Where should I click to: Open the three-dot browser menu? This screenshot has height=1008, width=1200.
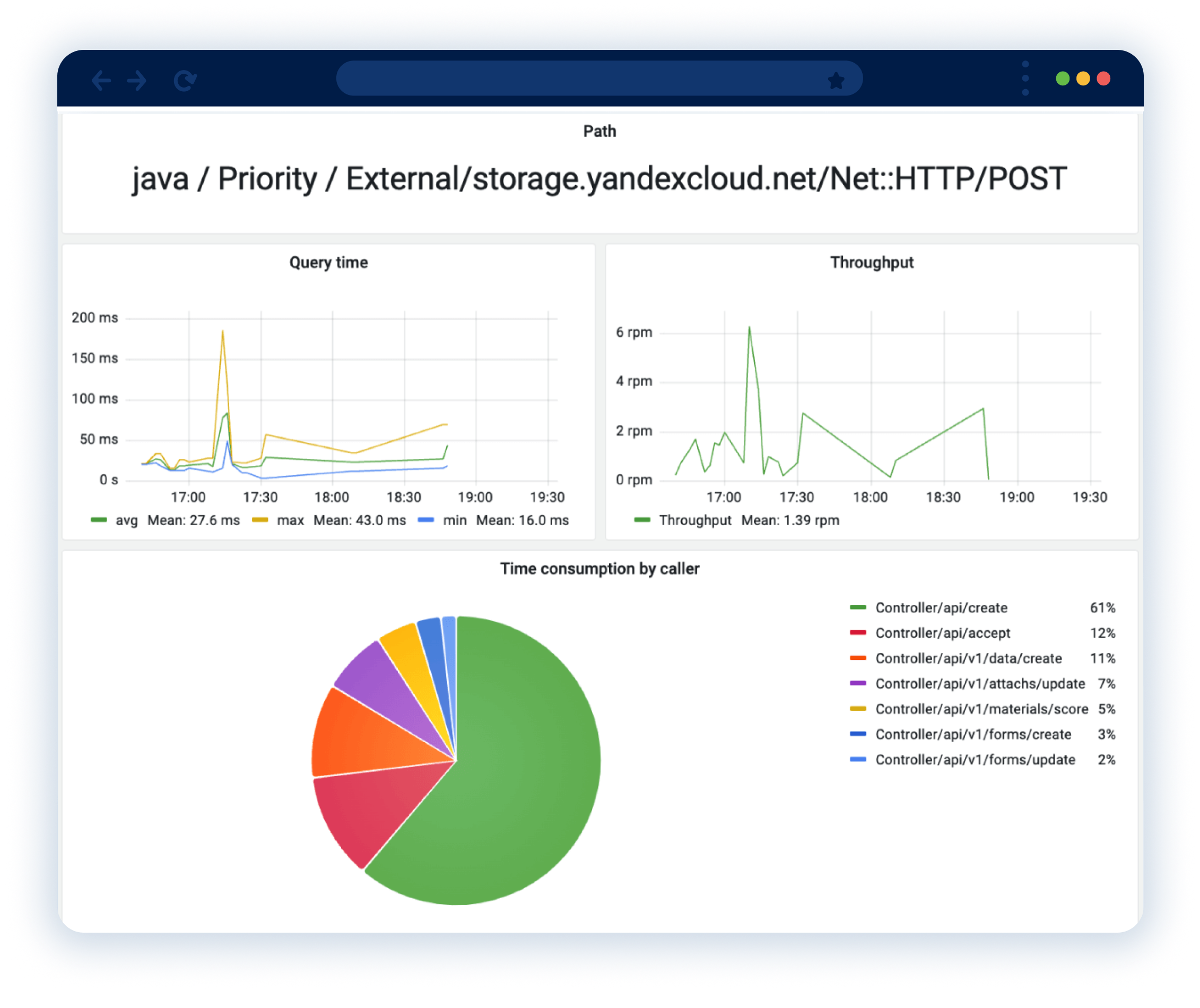click(x=1025, y=79)
